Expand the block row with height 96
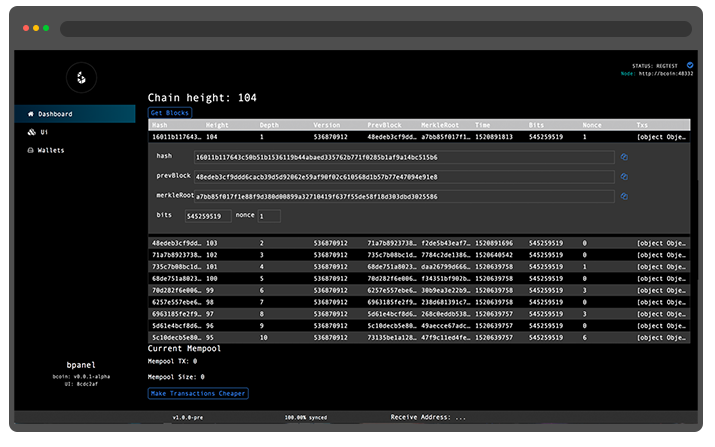Image resolution: width=715 pixels, height=447 pixels. click(419, 326)
